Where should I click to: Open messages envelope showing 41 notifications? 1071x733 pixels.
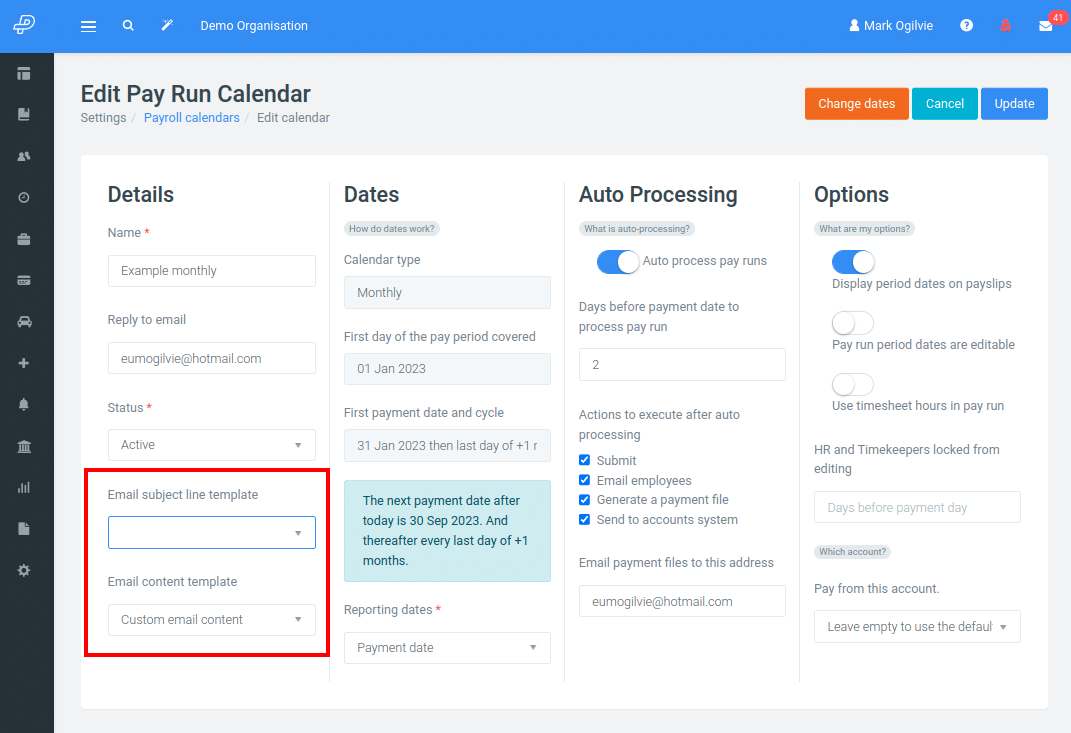[1046, 25]
